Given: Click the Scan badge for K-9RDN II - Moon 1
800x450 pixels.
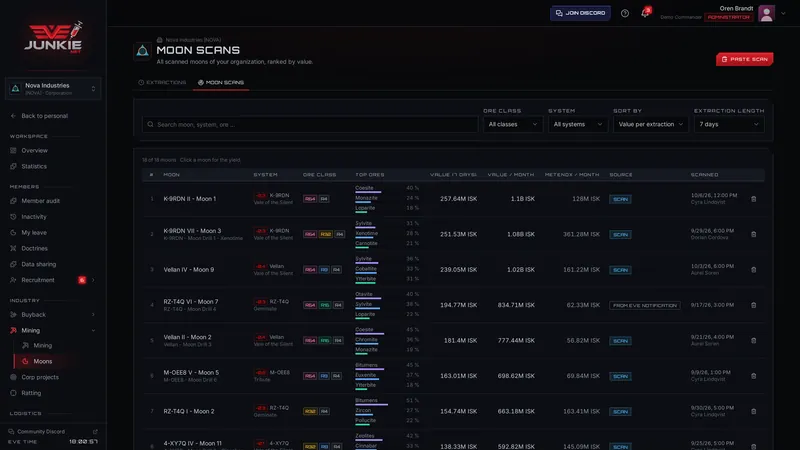Looking at the screenshot, I should pos(620,199).
